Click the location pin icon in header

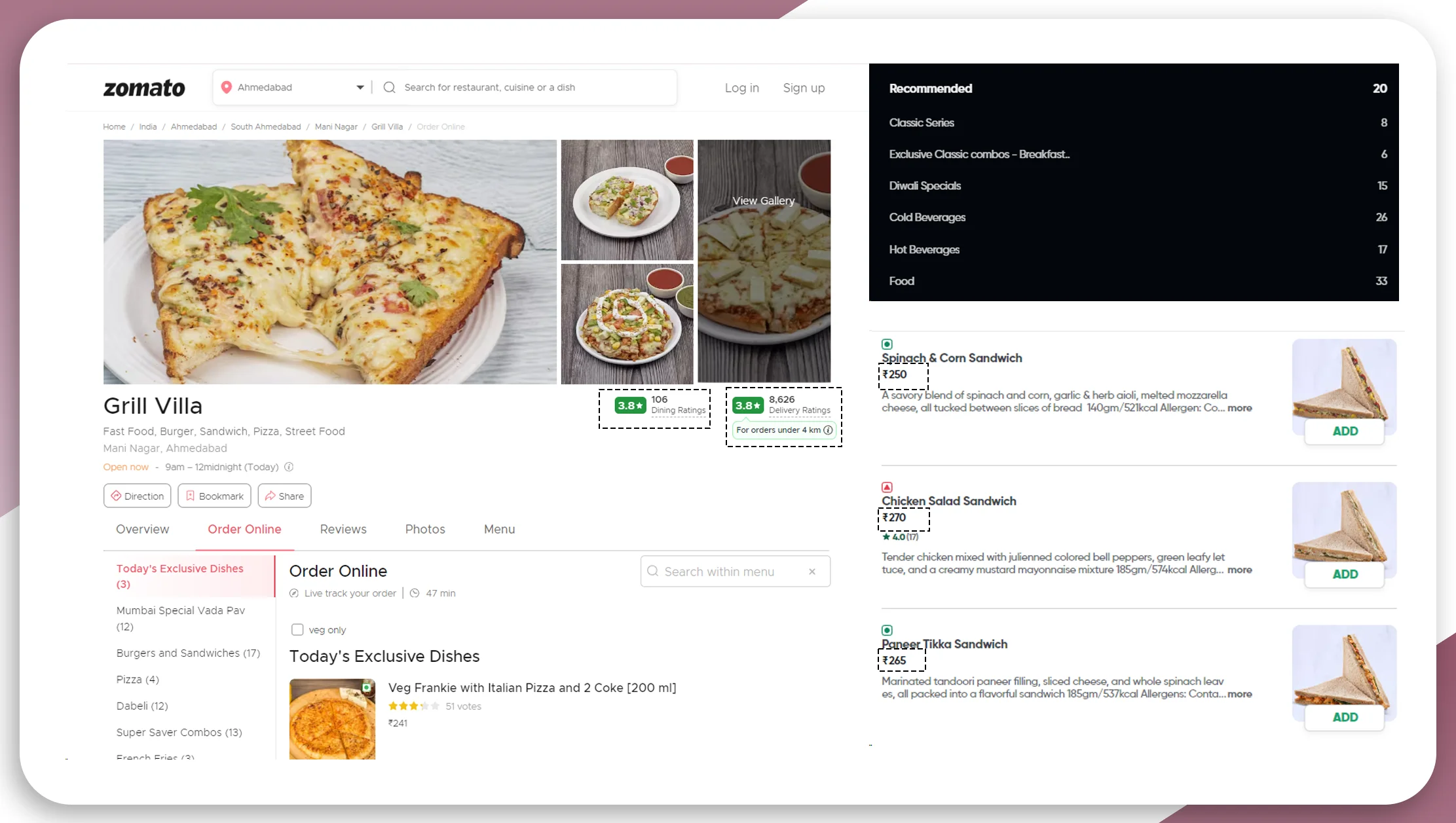point(225,87)
